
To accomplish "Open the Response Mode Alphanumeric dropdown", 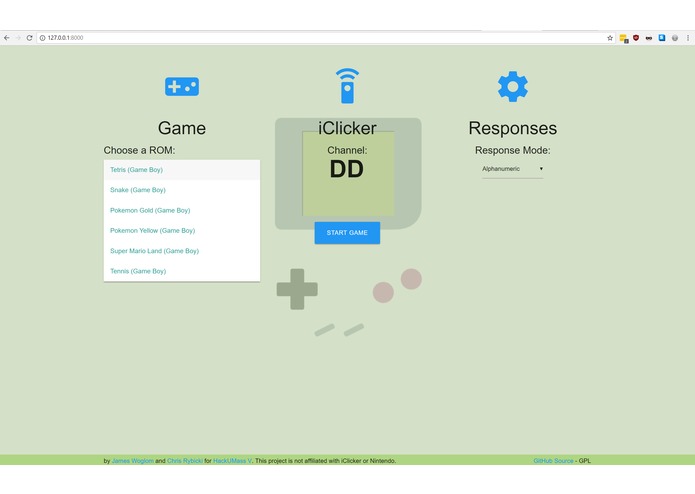I will [x=512, y=169].
